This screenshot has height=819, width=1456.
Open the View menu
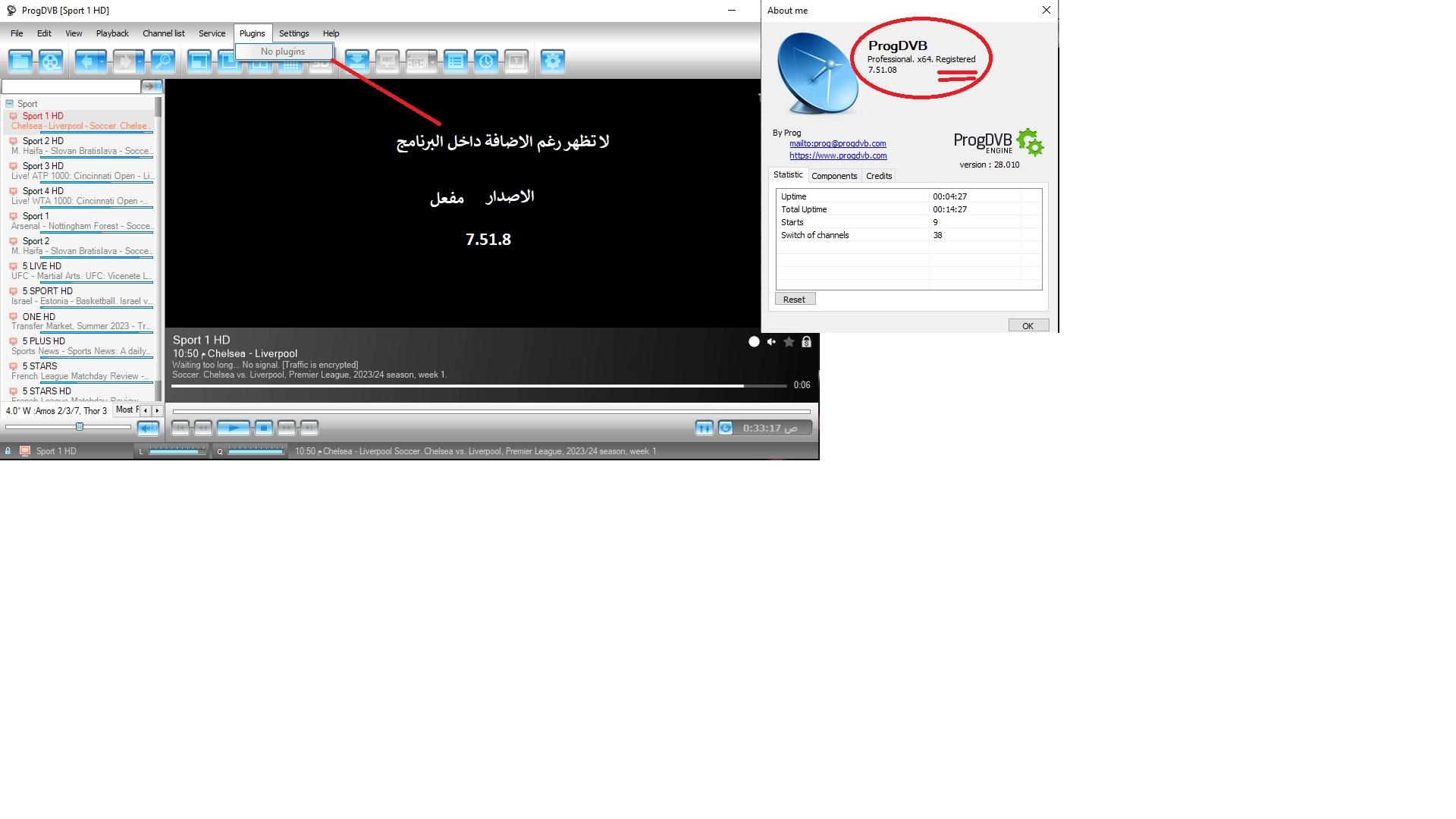[x=74, y=33]
